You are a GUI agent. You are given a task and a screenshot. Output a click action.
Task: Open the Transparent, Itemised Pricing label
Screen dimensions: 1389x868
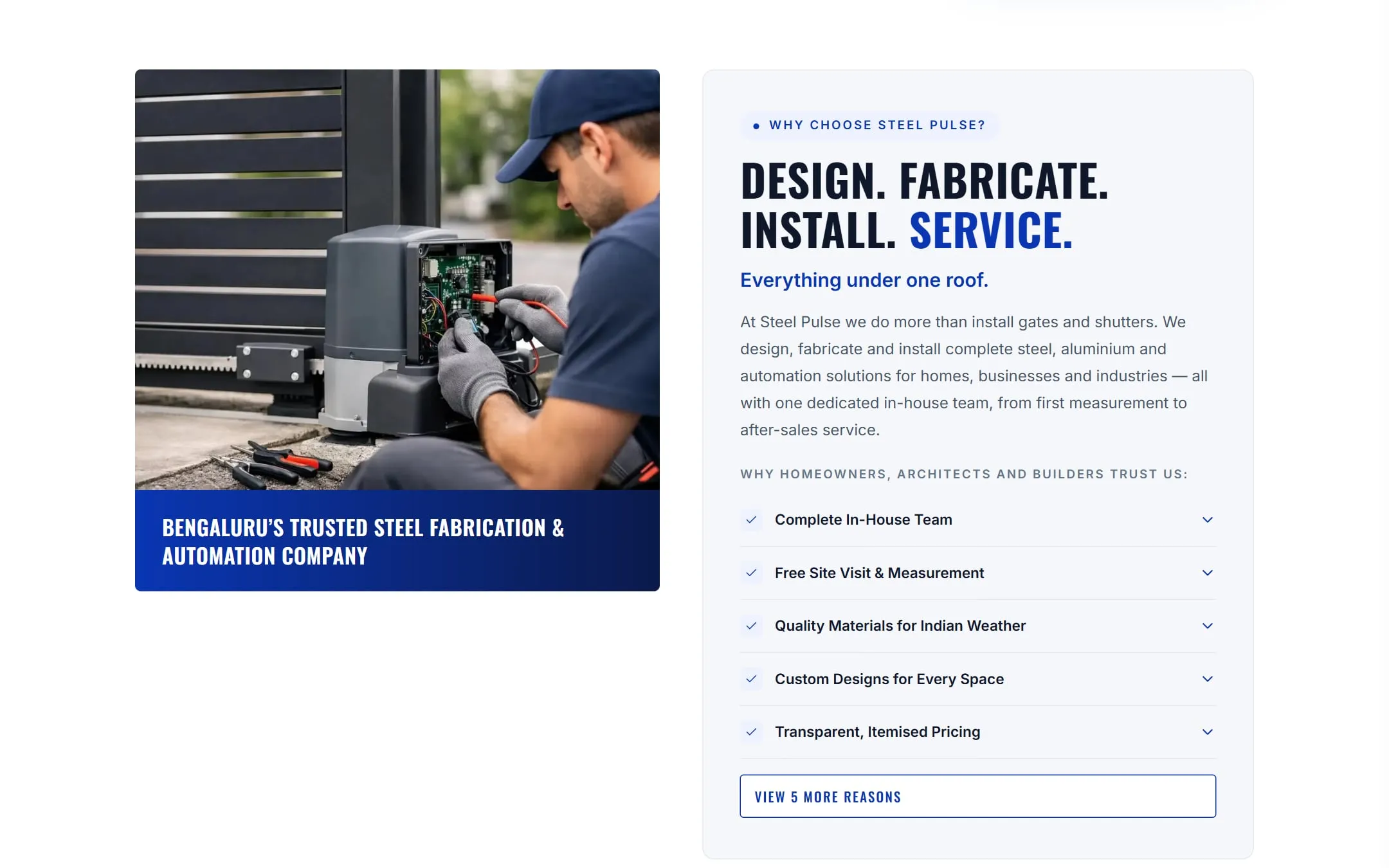[877, 732]
